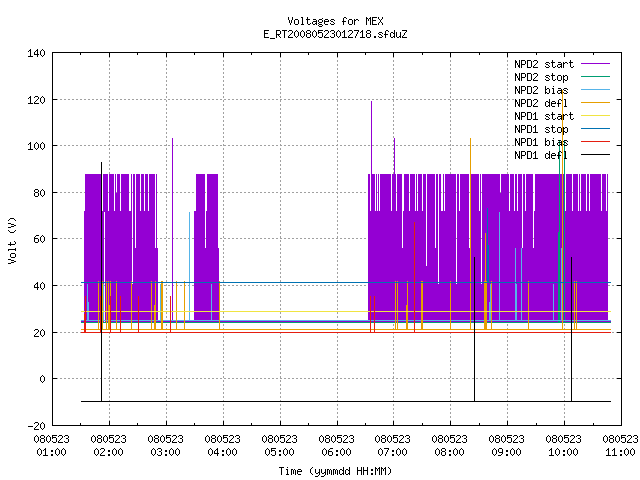Click the "NPD1 start" legend label
The image size is (640, 480).
[x=544, y=116]
